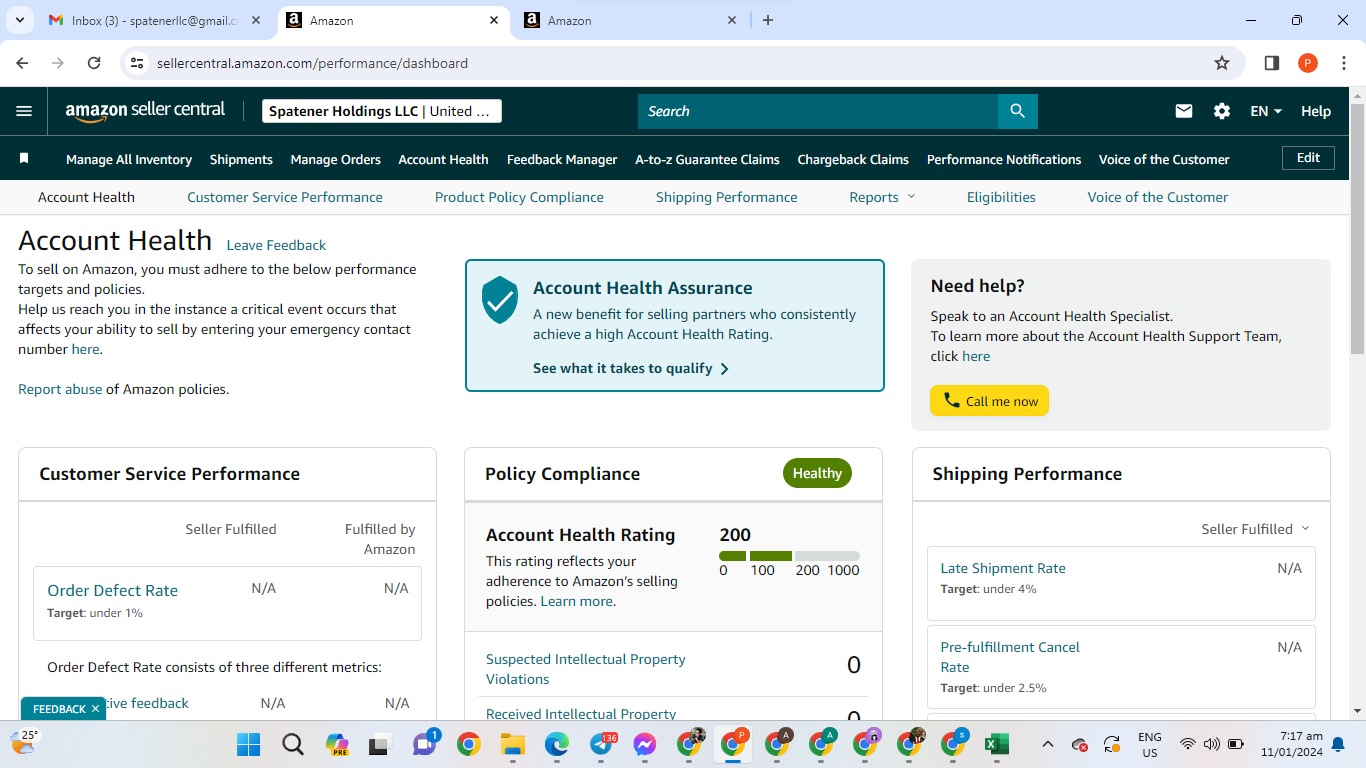Click the Report abuse link
The height and width of the screenshot is (768, 1366).
click(60, 389)
